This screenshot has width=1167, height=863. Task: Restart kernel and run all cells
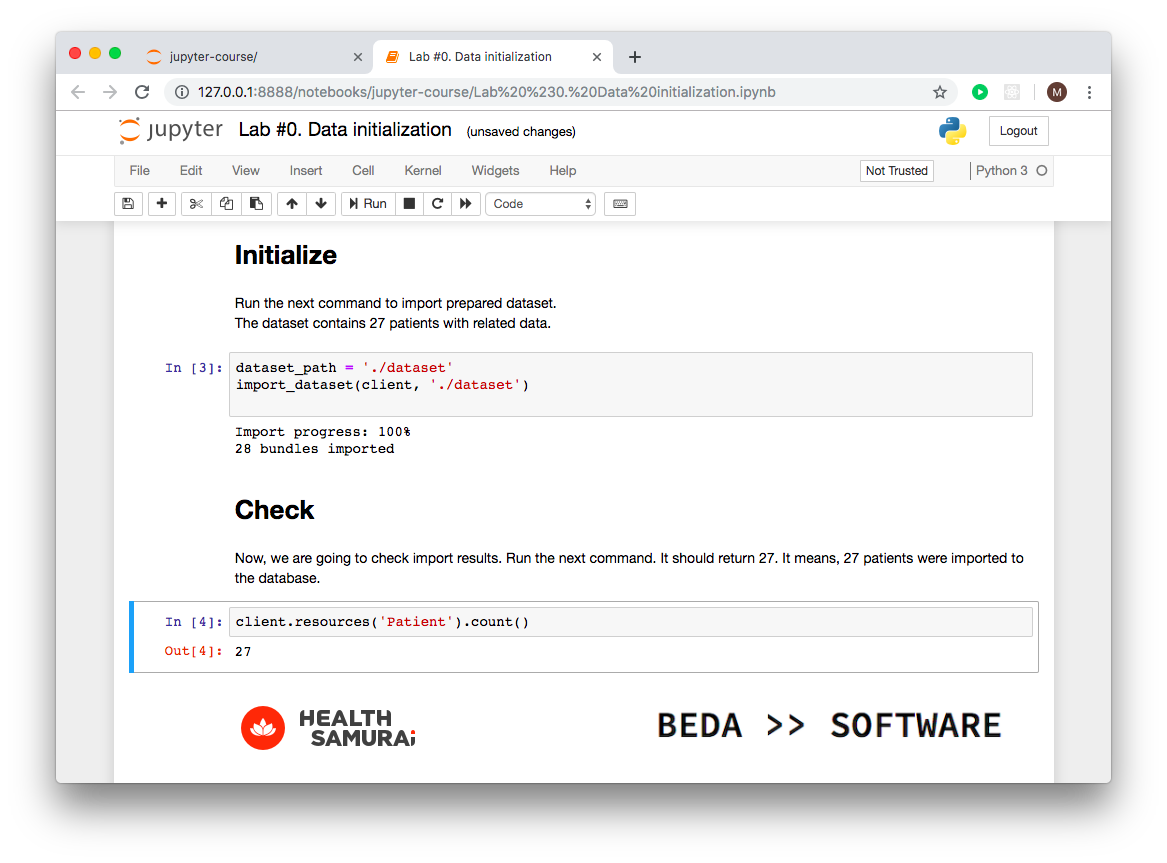click(x=466, y=204)
